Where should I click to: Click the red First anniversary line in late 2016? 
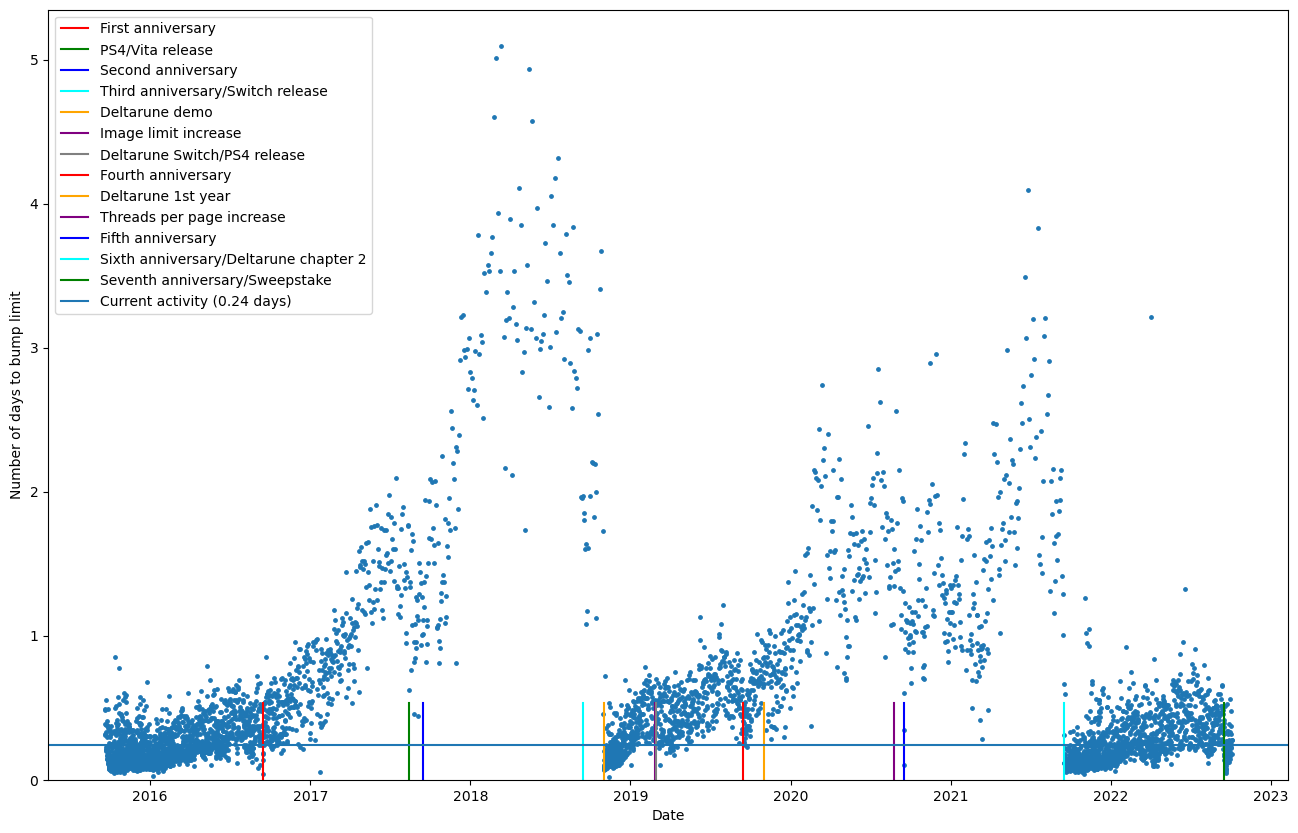pyautogui.click(x=262, y=741)
